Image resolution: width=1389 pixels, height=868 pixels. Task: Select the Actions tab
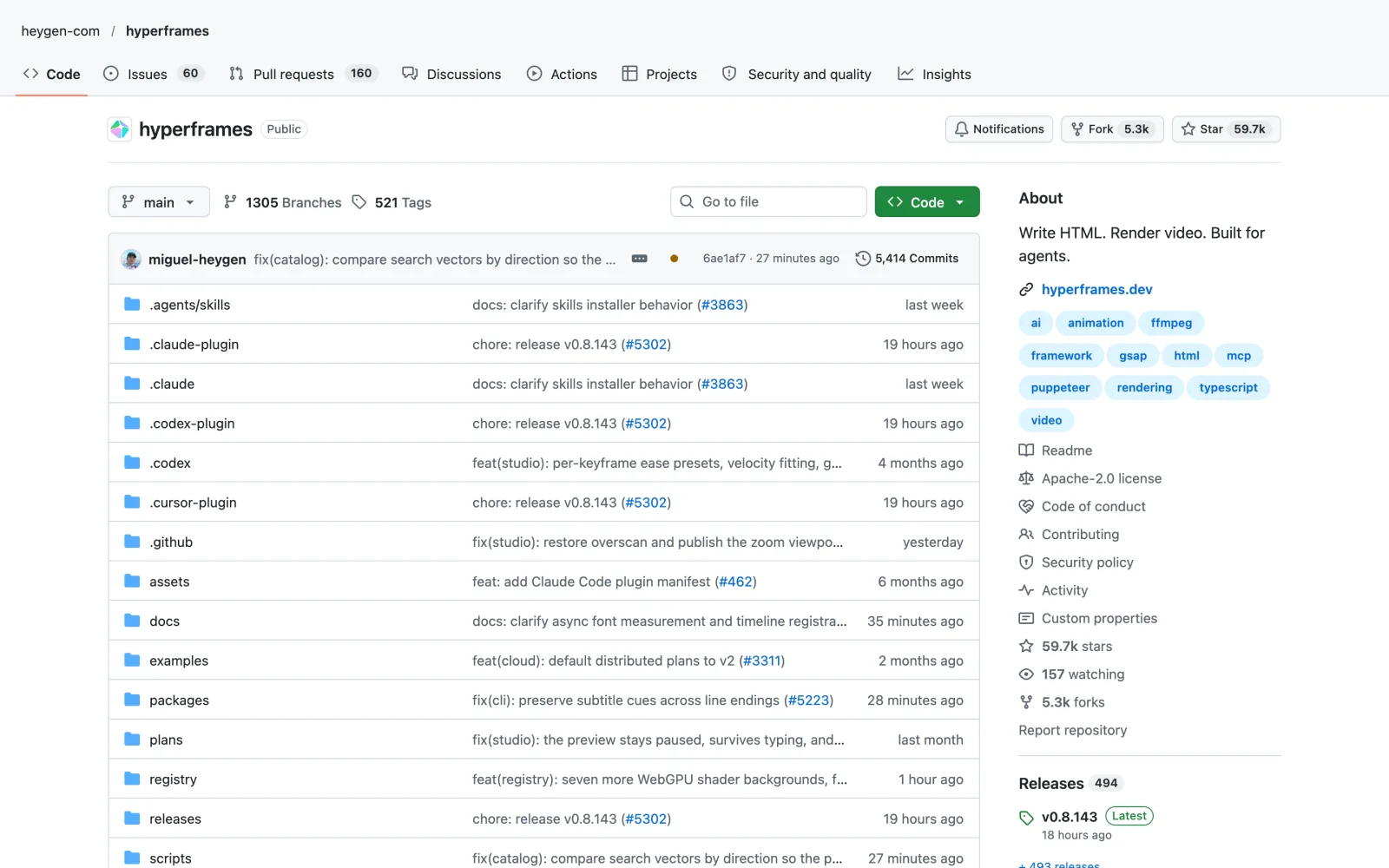tap(562, 74)
